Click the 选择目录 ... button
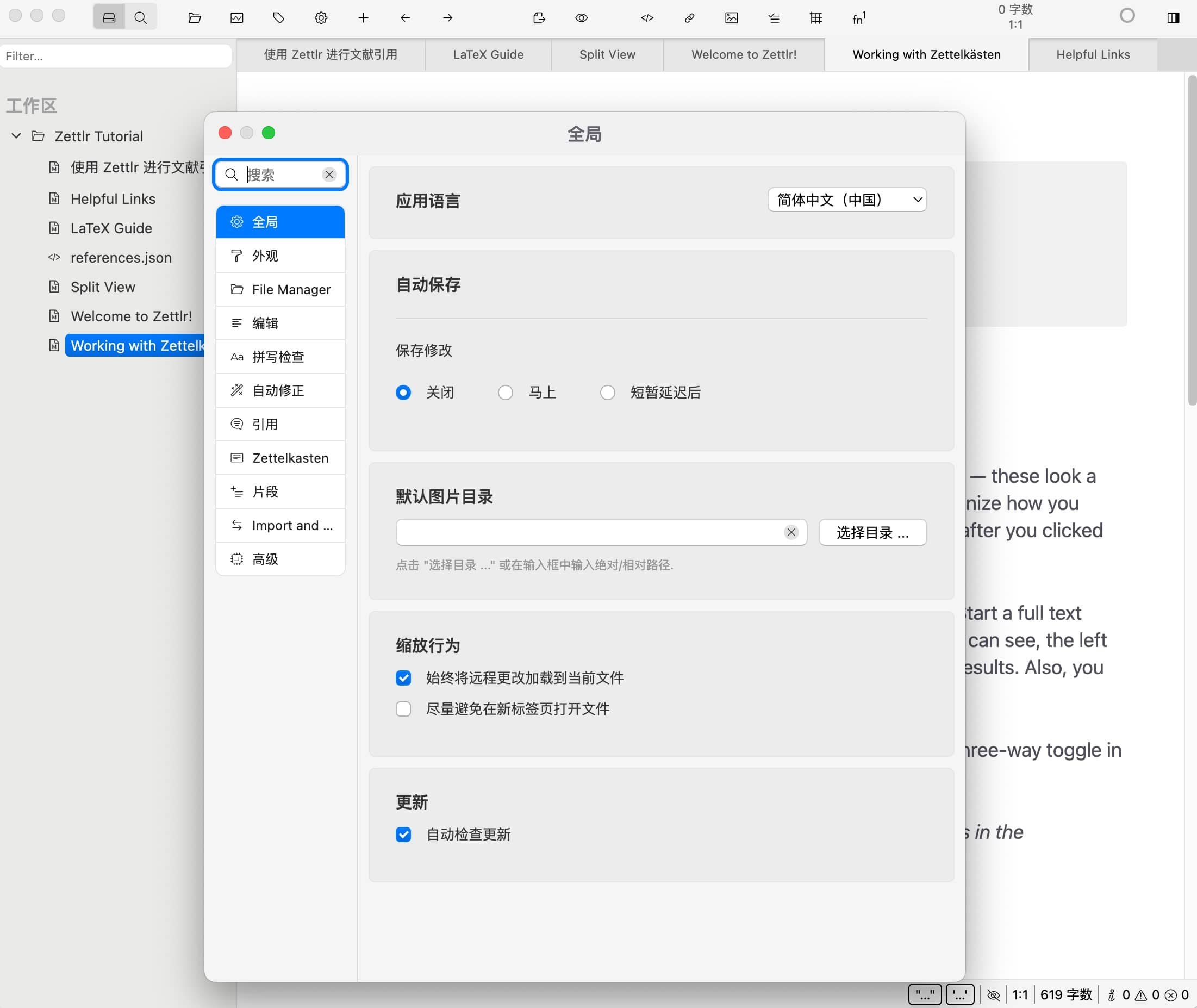This screenshot has width=1197, height=1008. [x=872, y=533]
